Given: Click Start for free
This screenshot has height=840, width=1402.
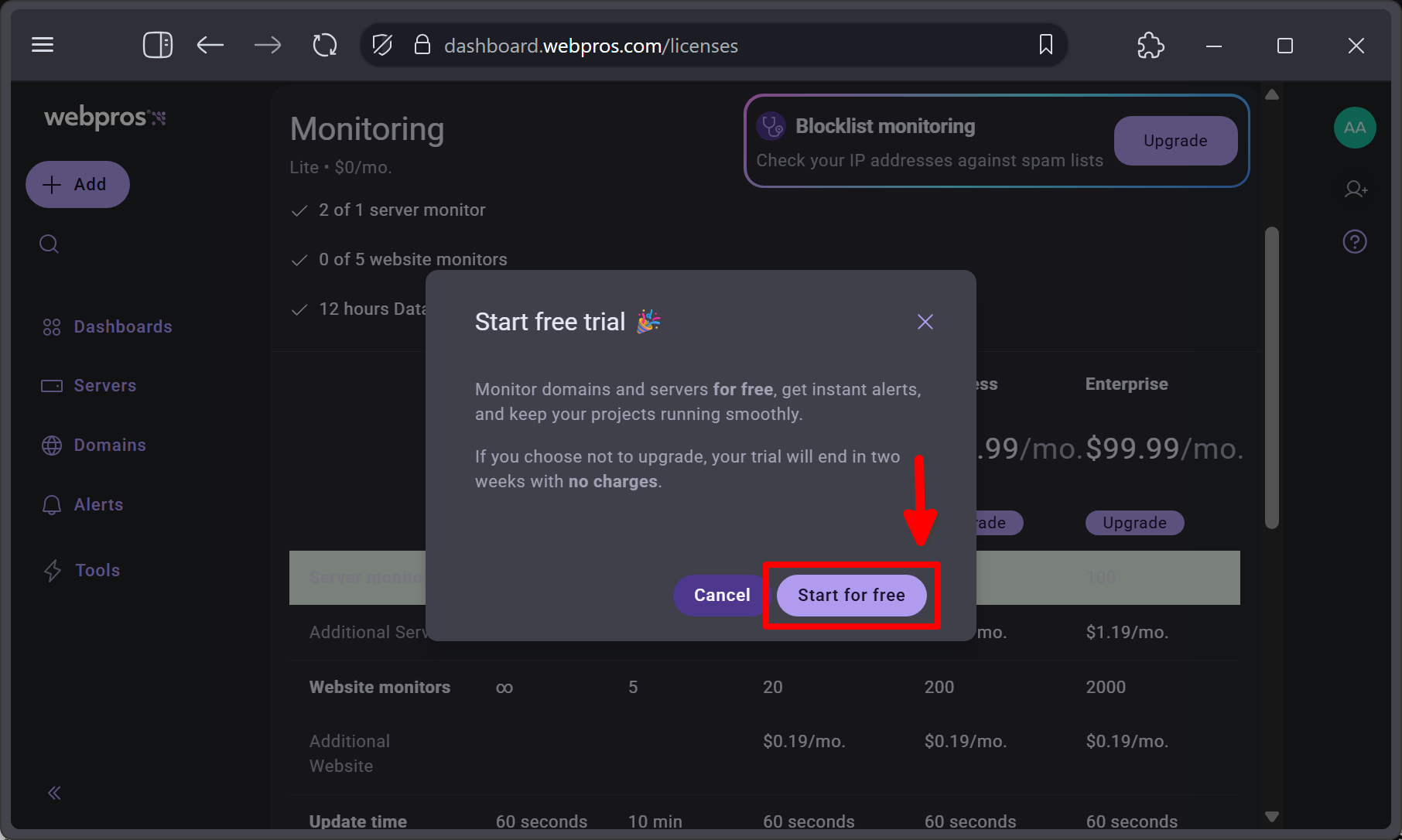Looking at the screenshot, I should tap(851, 595).
